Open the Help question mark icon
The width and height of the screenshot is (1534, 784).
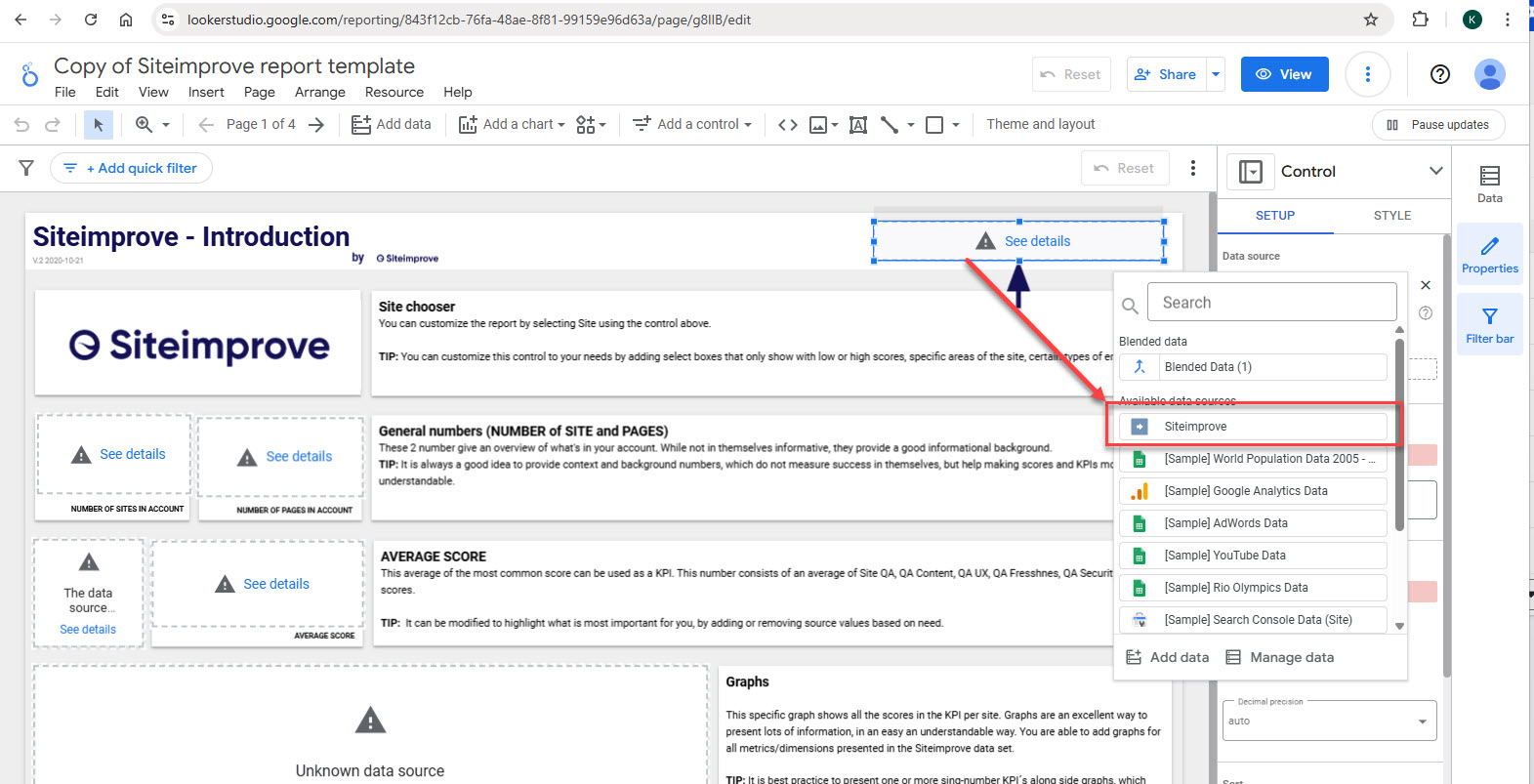tap(1439, 74)
